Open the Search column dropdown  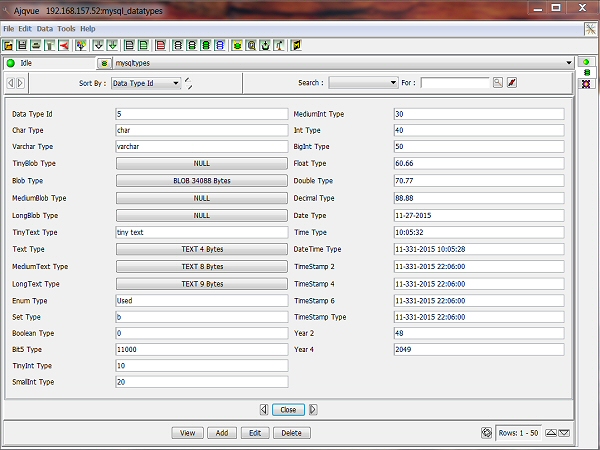tap(363, 83)
